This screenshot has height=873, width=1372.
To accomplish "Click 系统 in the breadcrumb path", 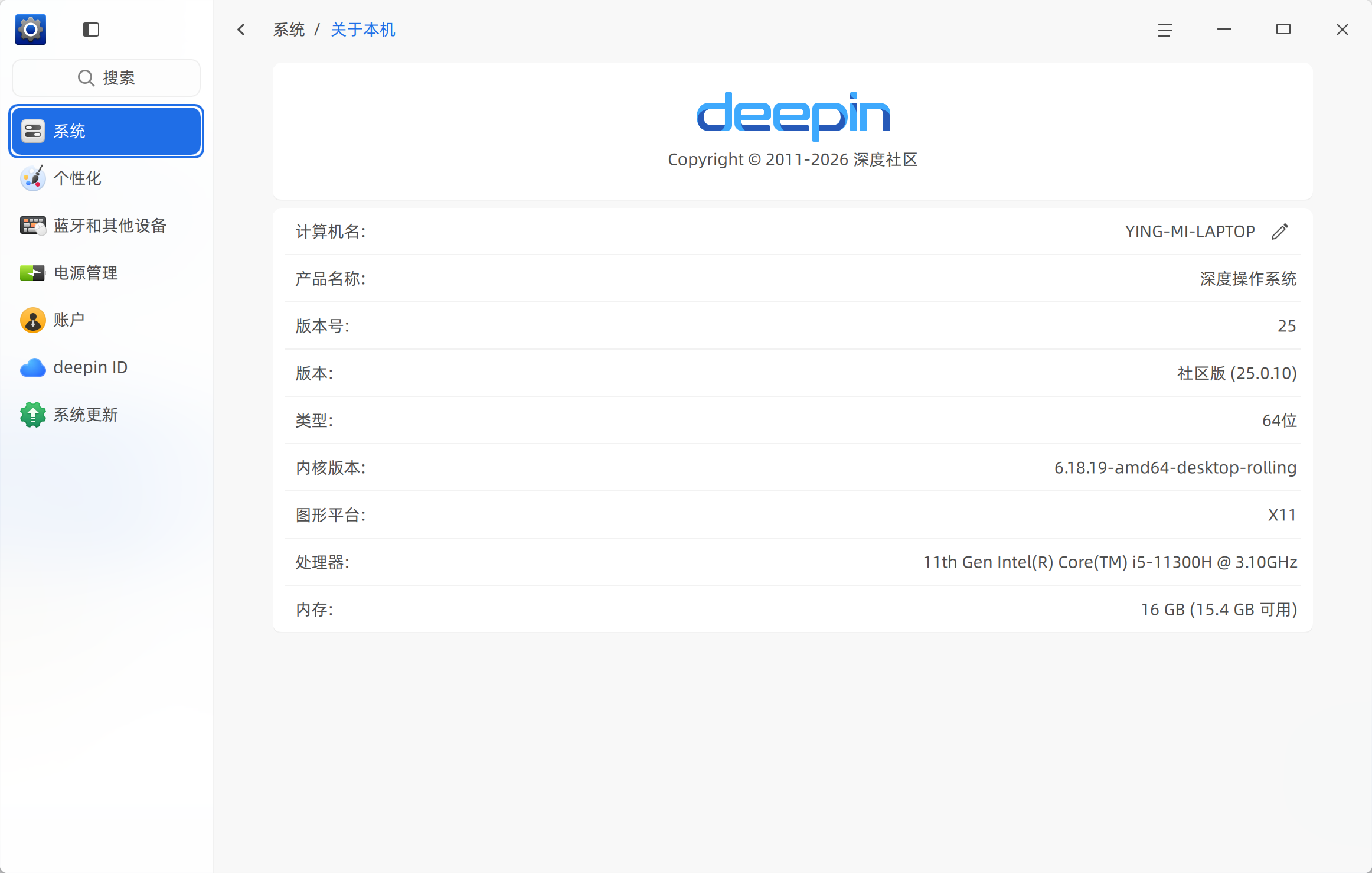I will [289, 30].
